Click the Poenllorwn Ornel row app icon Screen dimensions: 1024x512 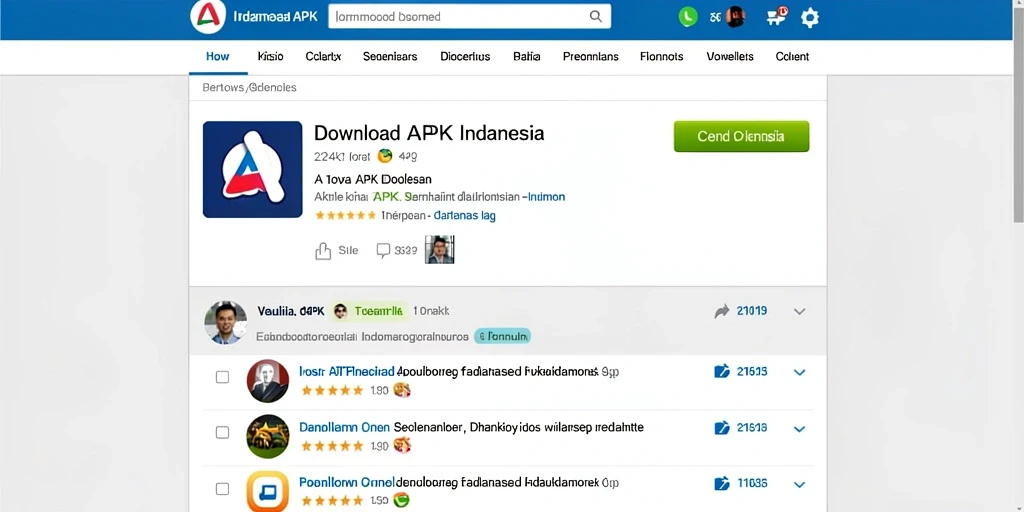268,491
